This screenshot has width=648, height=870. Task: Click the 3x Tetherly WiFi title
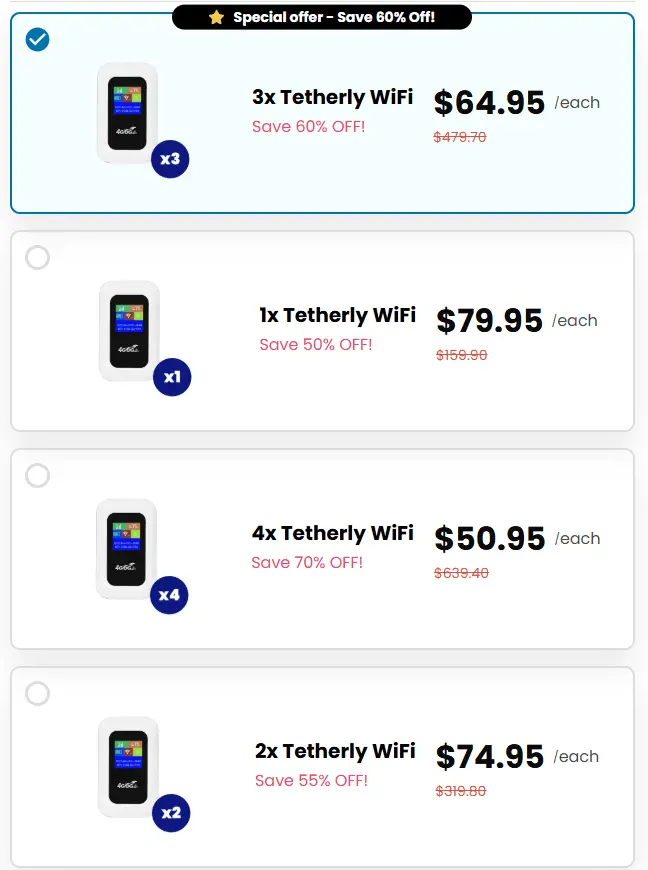pos(333,97)
